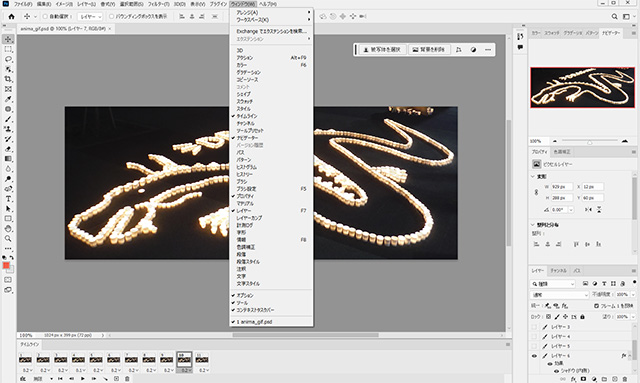The image size is (640, 383).
Task: Select the Horizontal Type tool
Action: pos(8,198)
